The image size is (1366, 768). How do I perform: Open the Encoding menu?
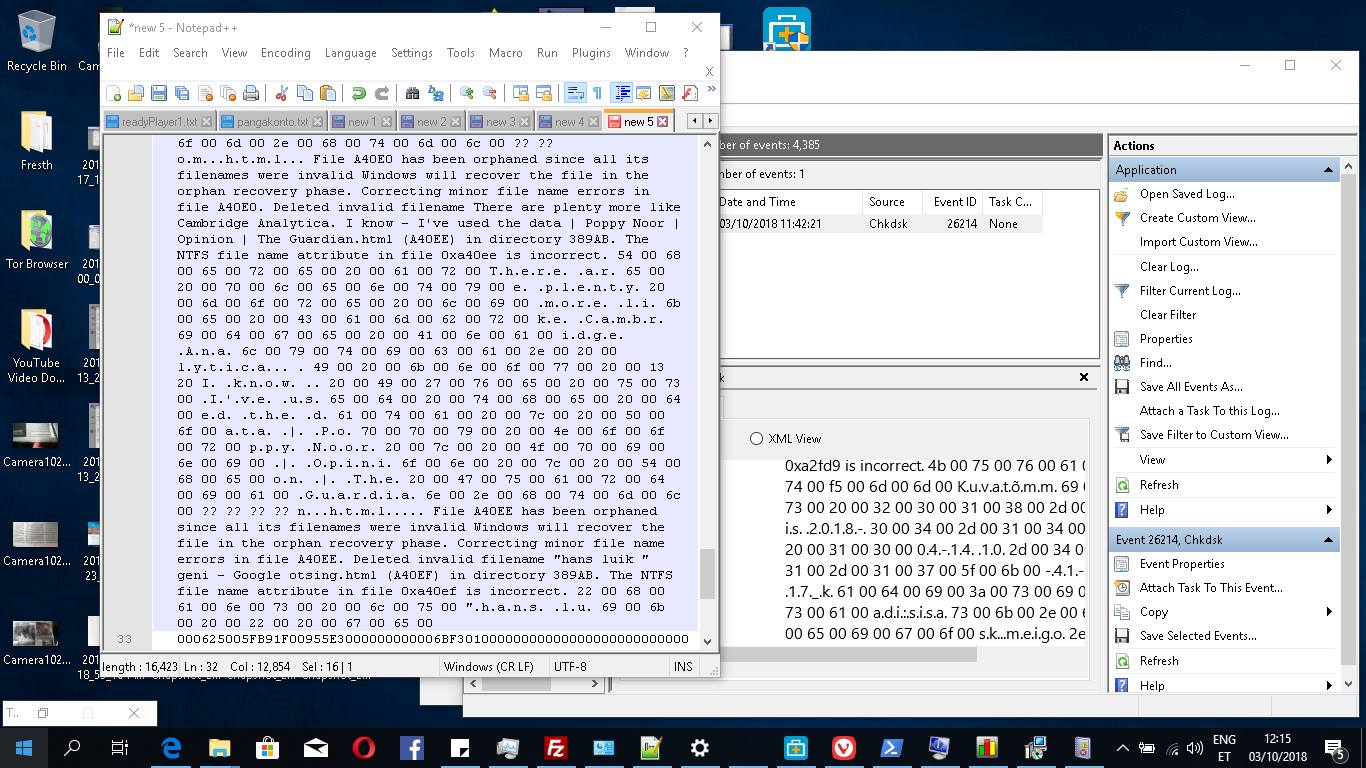285,53
